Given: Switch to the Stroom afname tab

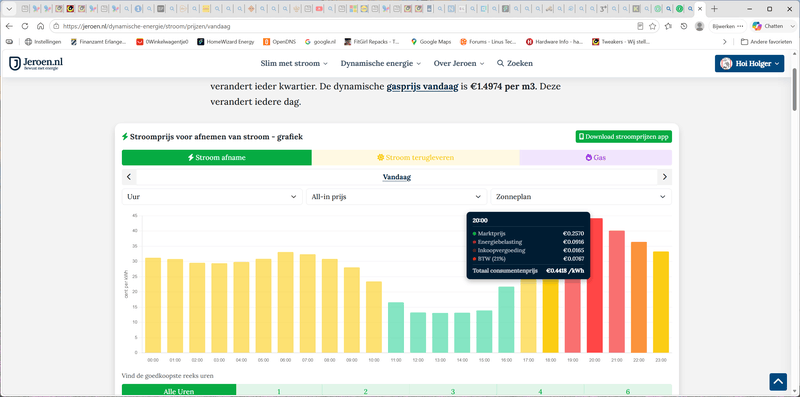Looking at the screenshot, I should [216, 158].
